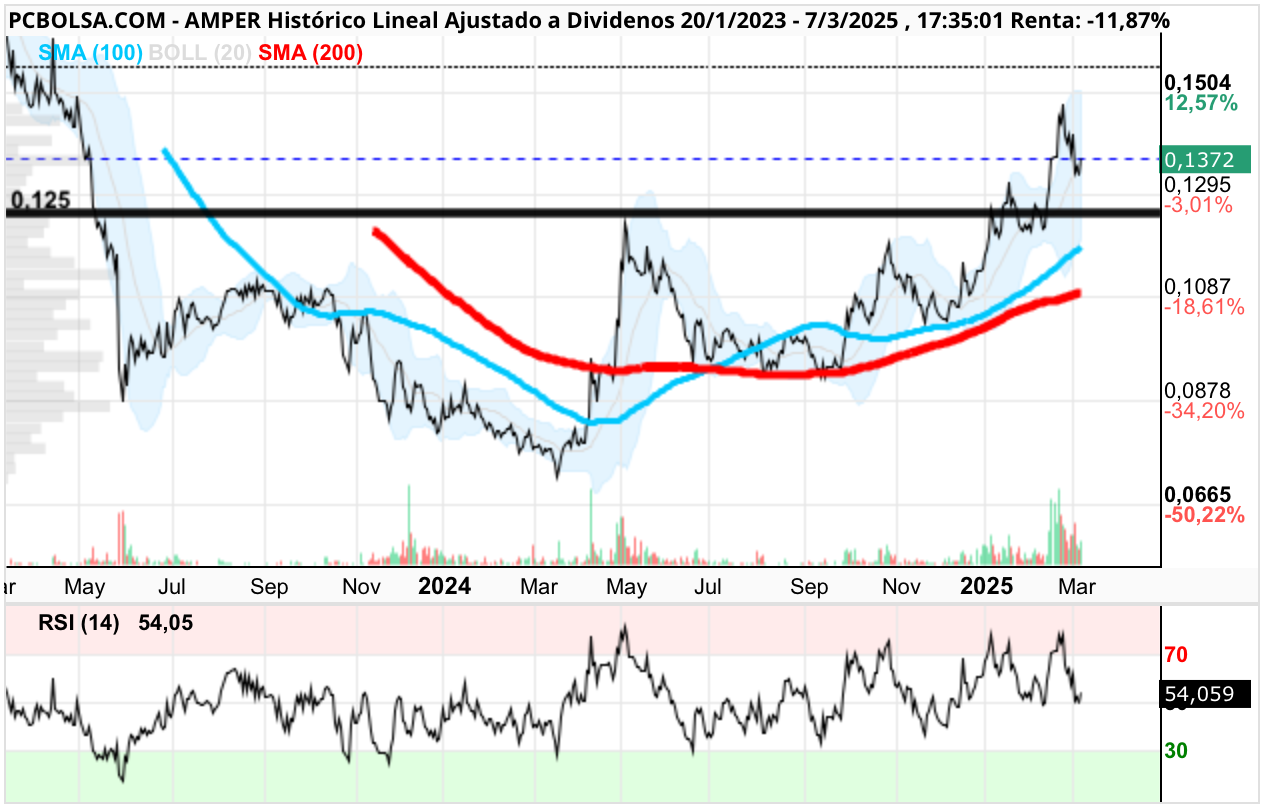Click the first Sep label on time axis
The width and height of the screenshot is (1264, 808).
tap(267, 586)
